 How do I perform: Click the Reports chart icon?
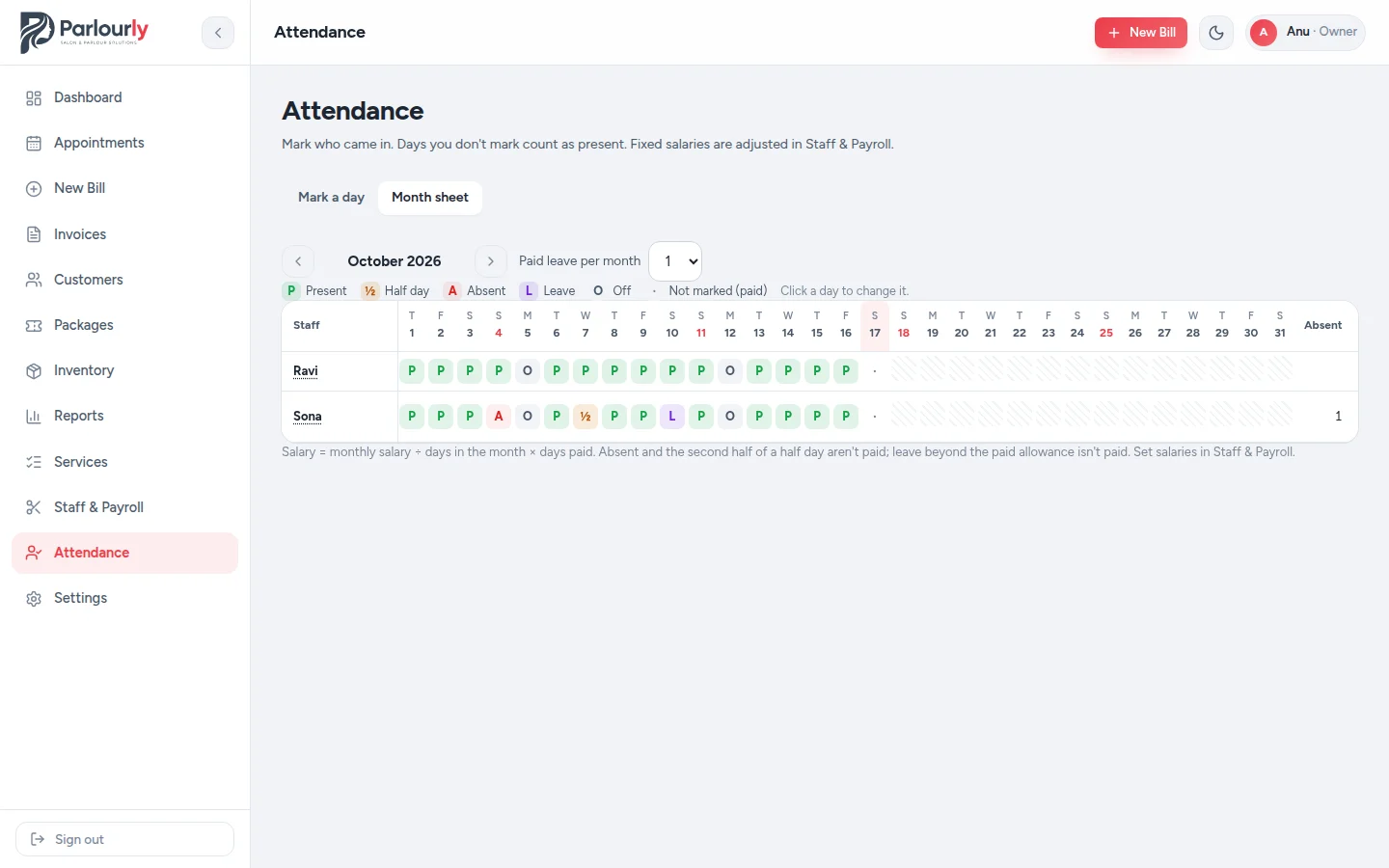(x=34, y=416)
